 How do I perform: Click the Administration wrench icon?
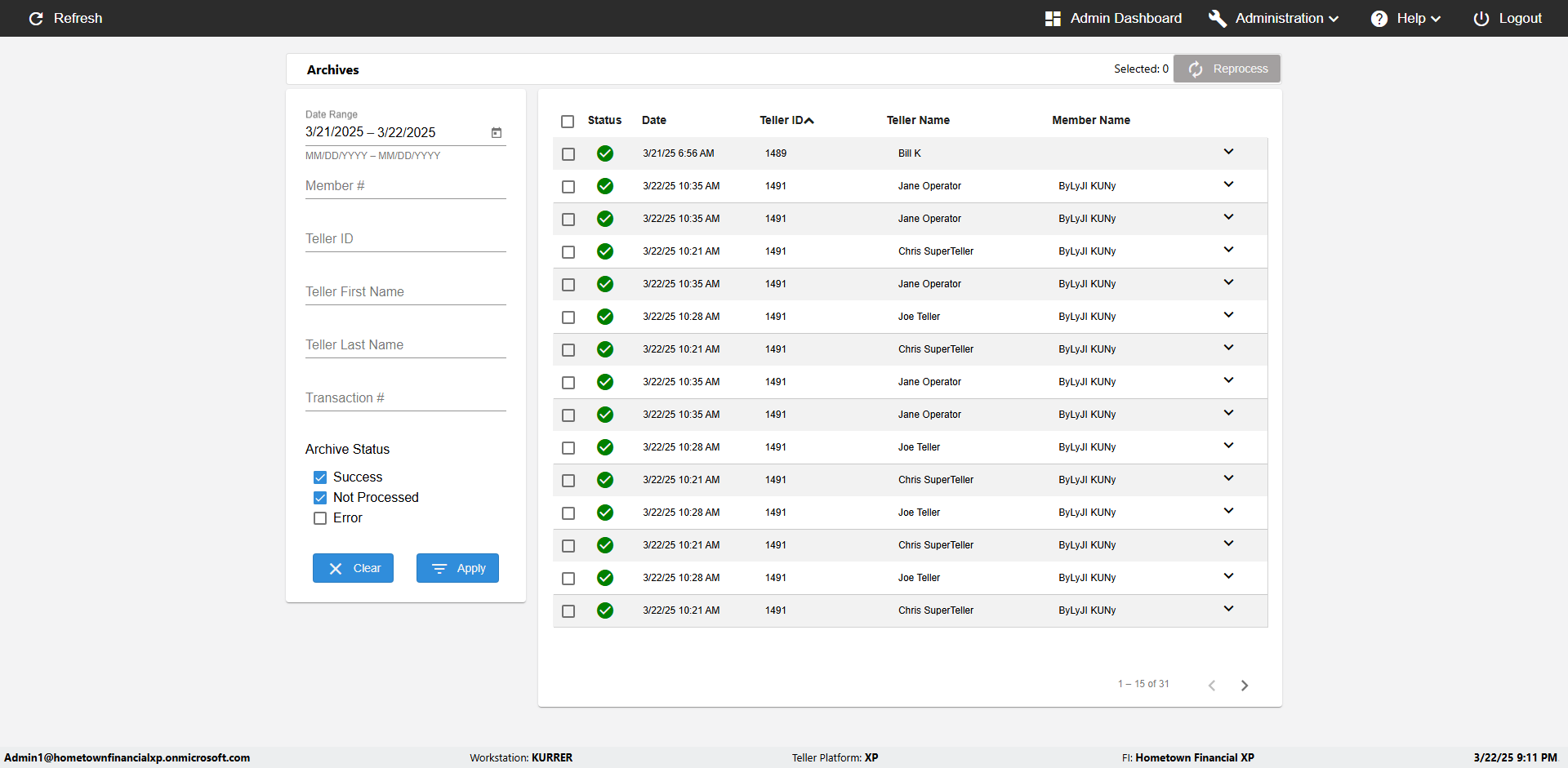click(x=1217, y=19)
